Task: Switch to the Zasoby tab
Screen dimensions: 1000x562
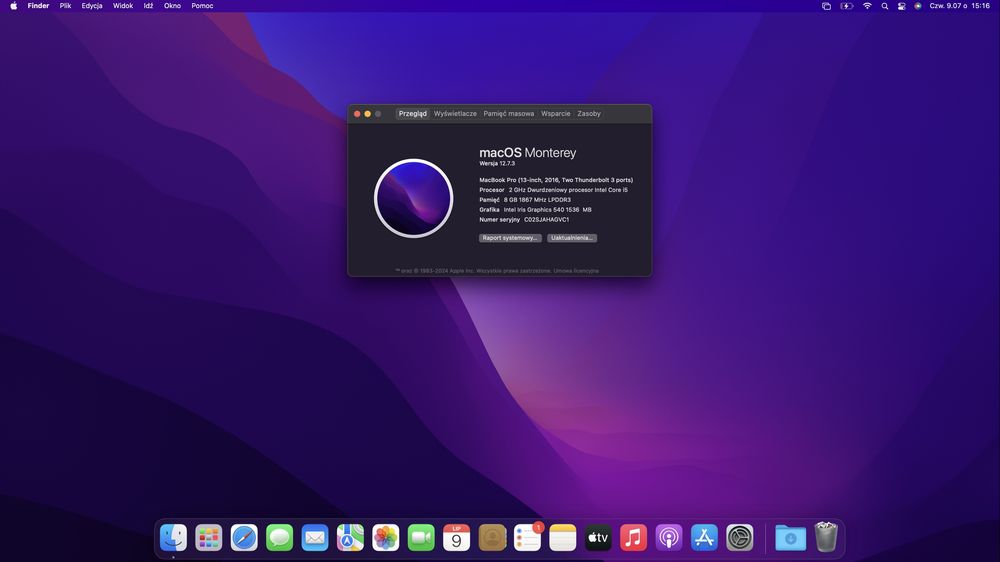Action: point(589,114)
